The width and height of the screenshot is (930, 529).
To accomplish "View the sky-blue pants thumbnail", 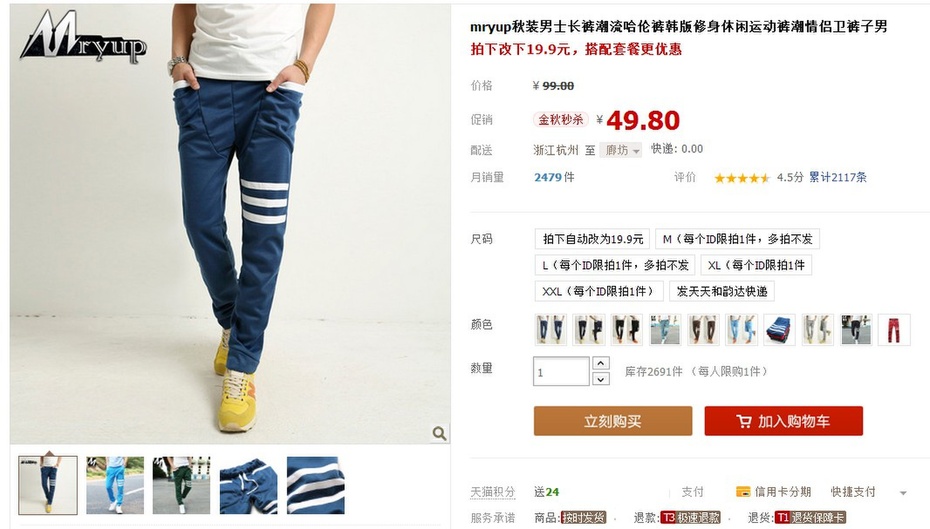I will click(x=115, y=485).
